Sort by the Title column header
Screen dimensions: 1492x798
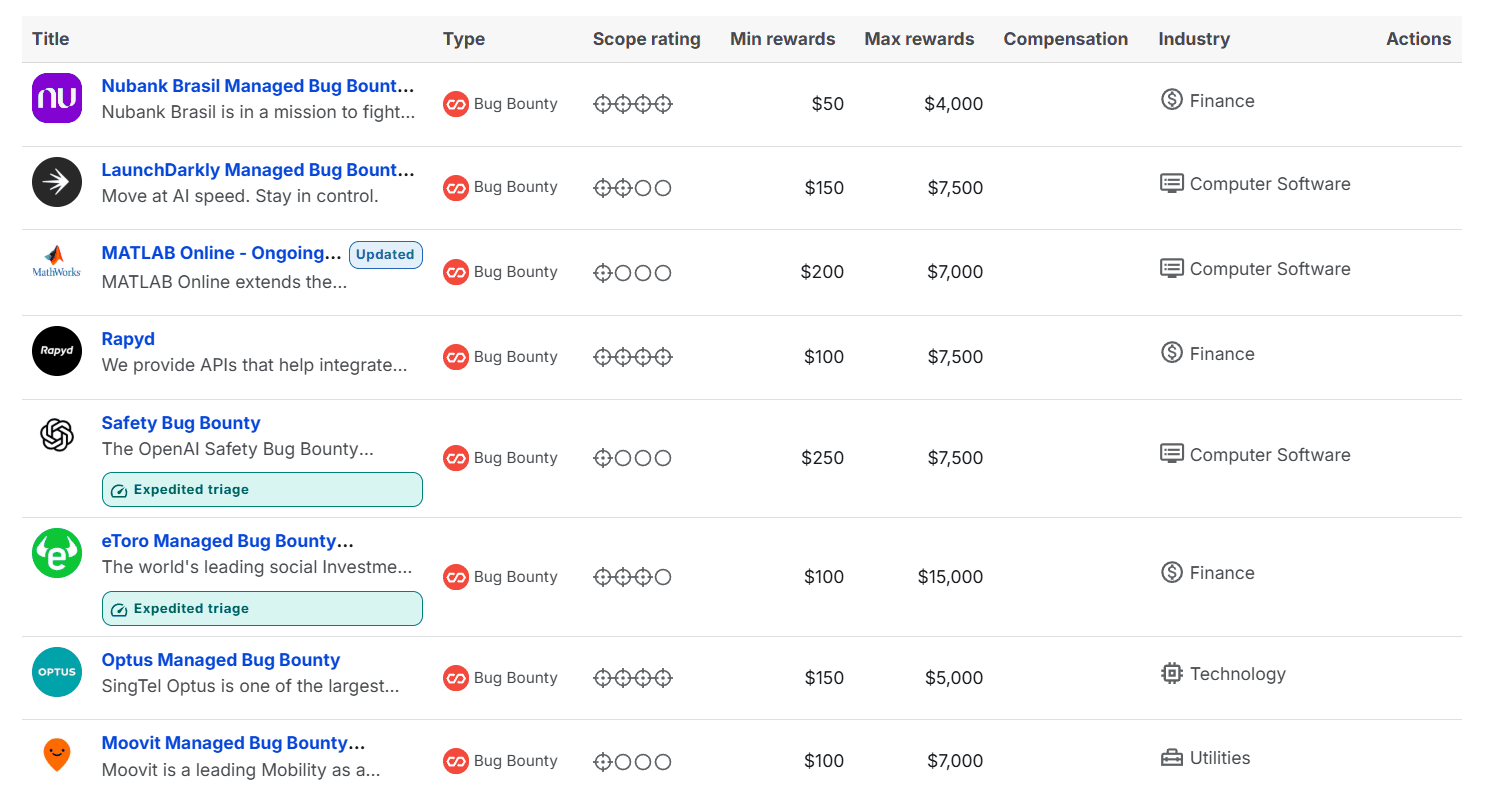51,39
